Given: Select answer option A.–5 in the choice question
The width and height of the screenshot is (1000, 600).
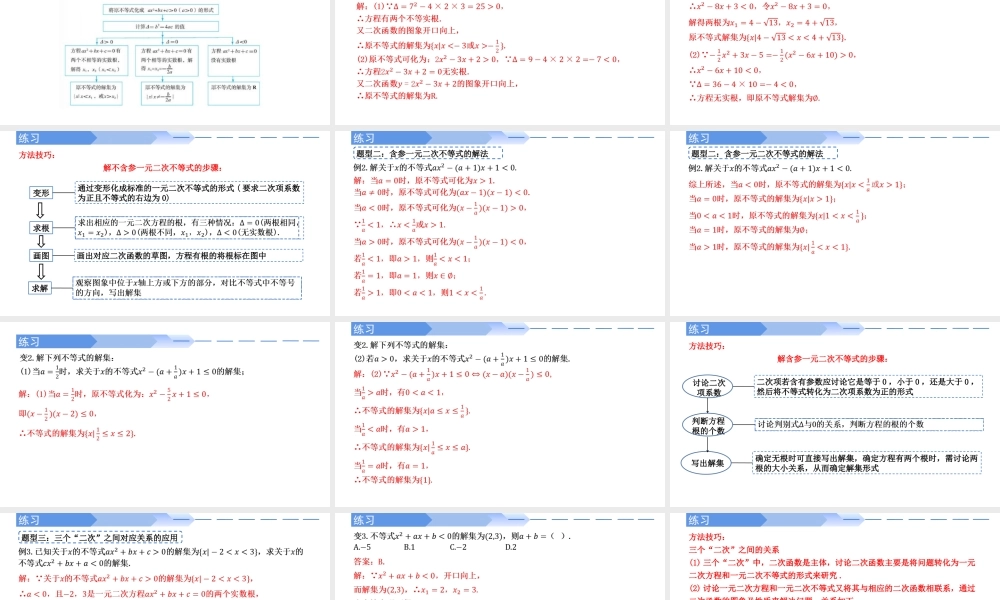Looking at the screenshot, I should (x=362, y=547).
